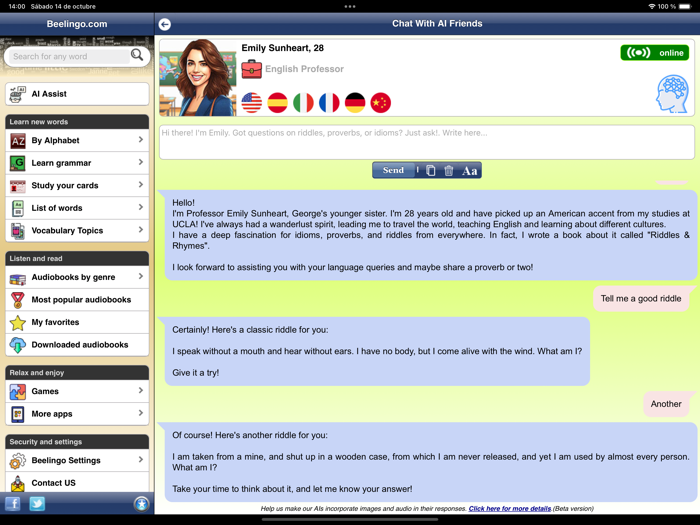Tap the AI brain head icon
This screenshot has height=525, width=700.
(x=672, y=94)
